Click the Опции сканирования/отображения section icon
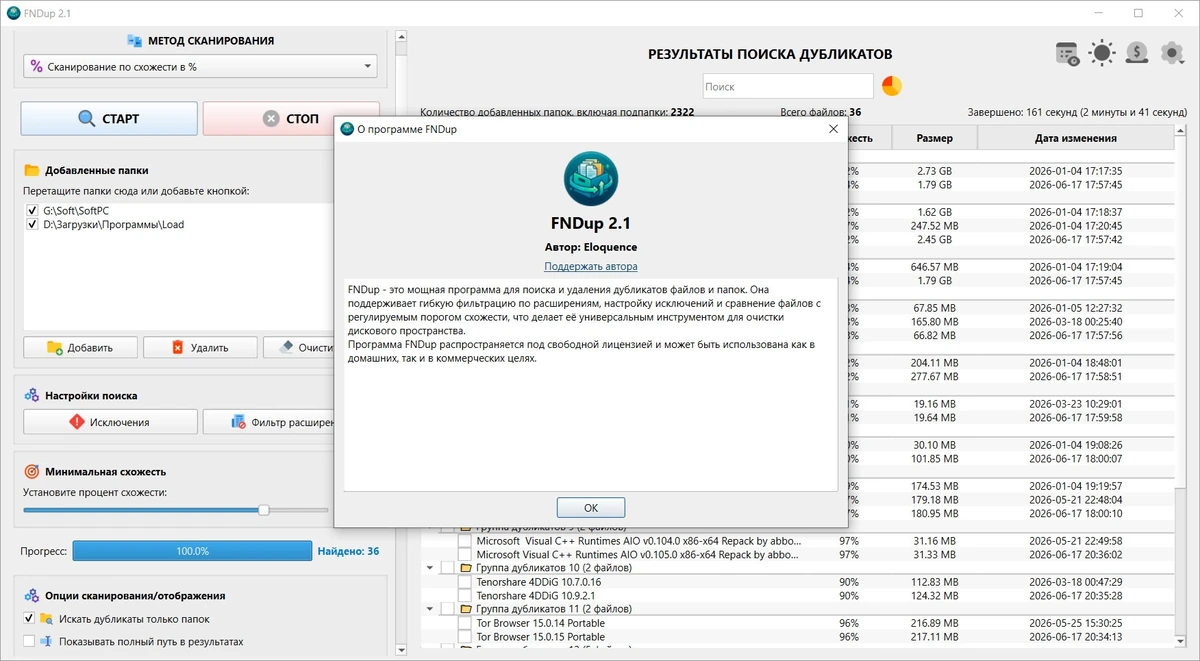The image size is (1200, 661). [x=31, y=595]
